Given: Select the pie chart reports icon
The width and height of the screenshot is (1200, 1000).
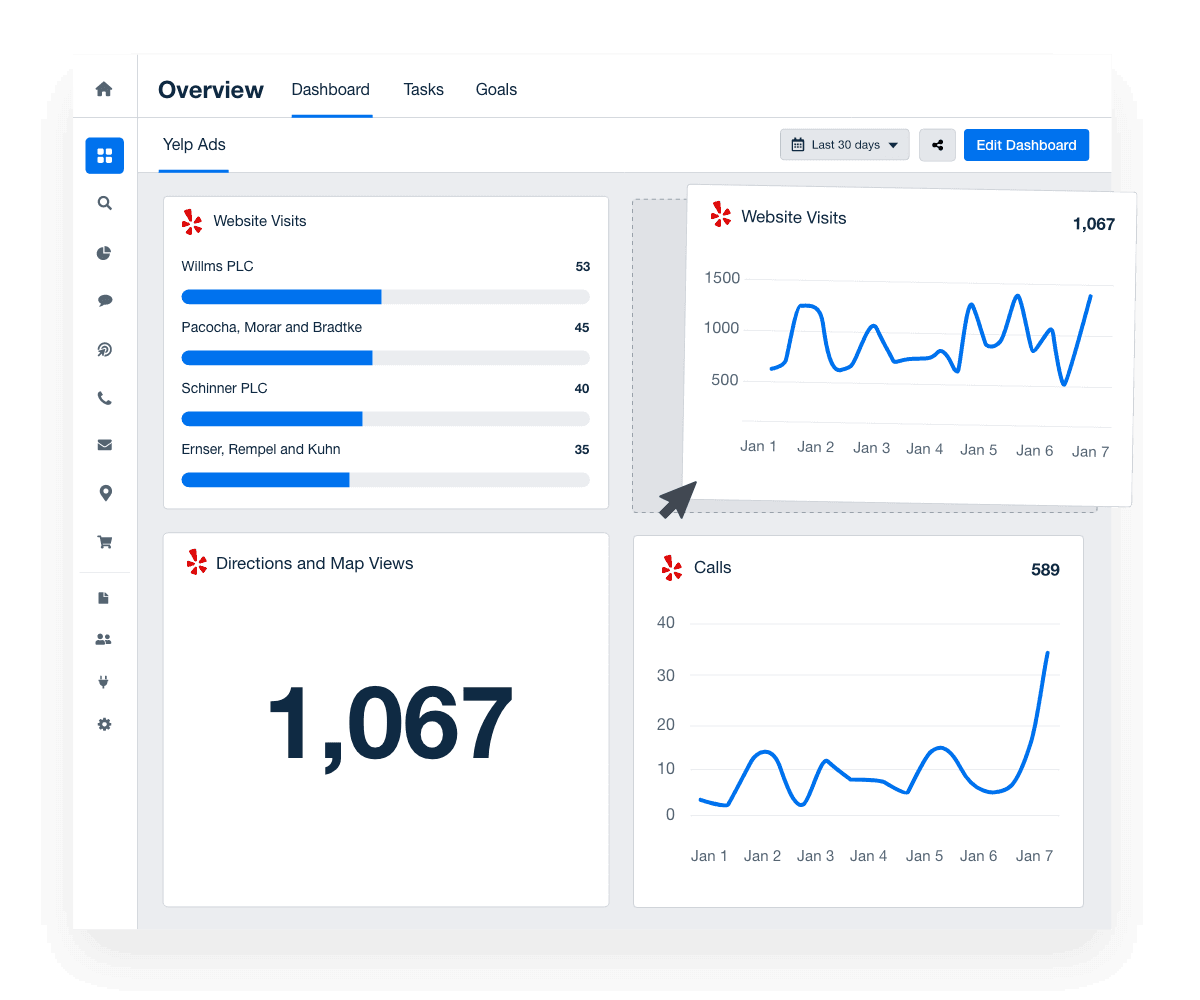Looking at the screenshot, I should tap(104, 252).
